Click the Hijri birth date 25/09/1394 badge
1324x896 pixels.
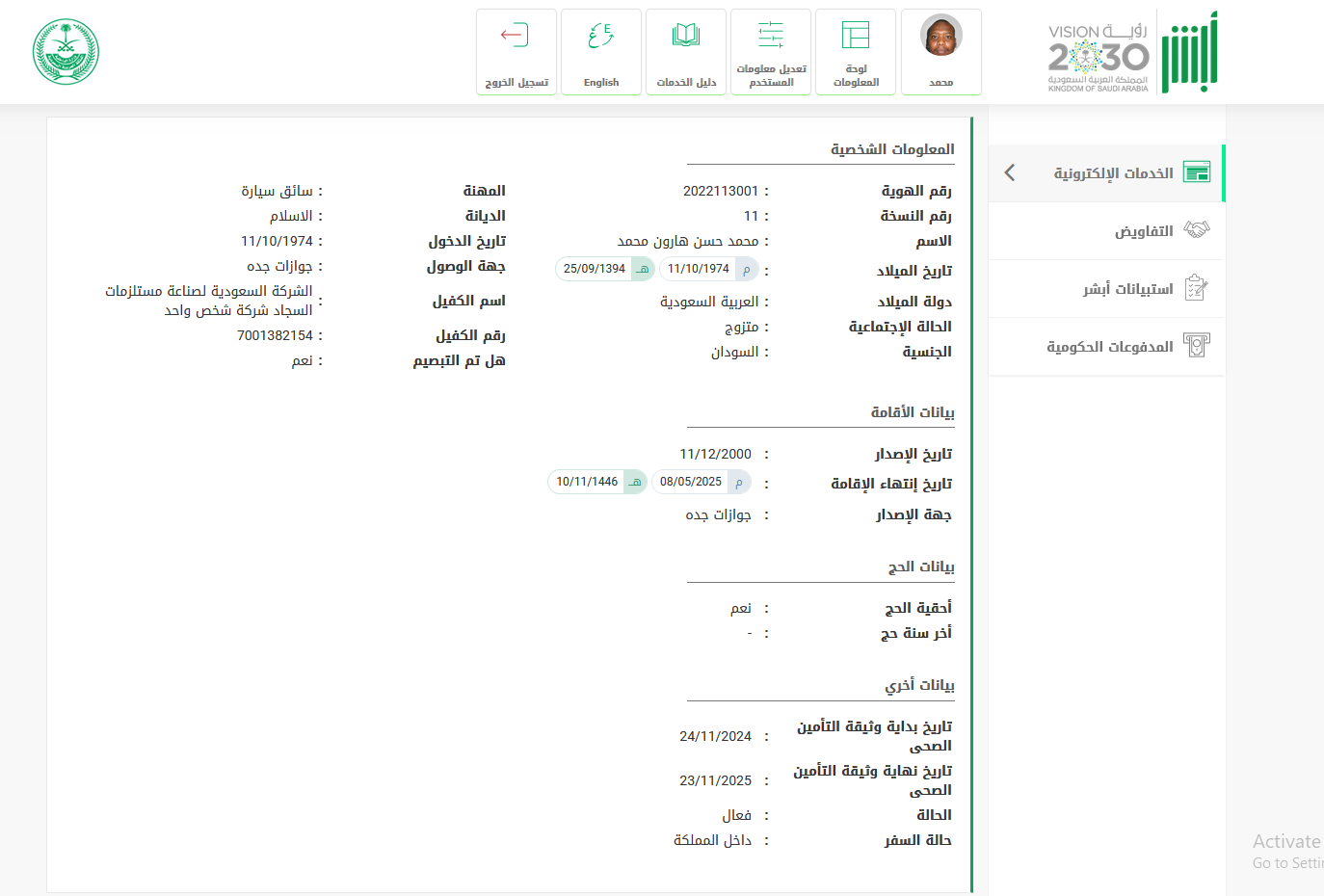coord(604,269)
